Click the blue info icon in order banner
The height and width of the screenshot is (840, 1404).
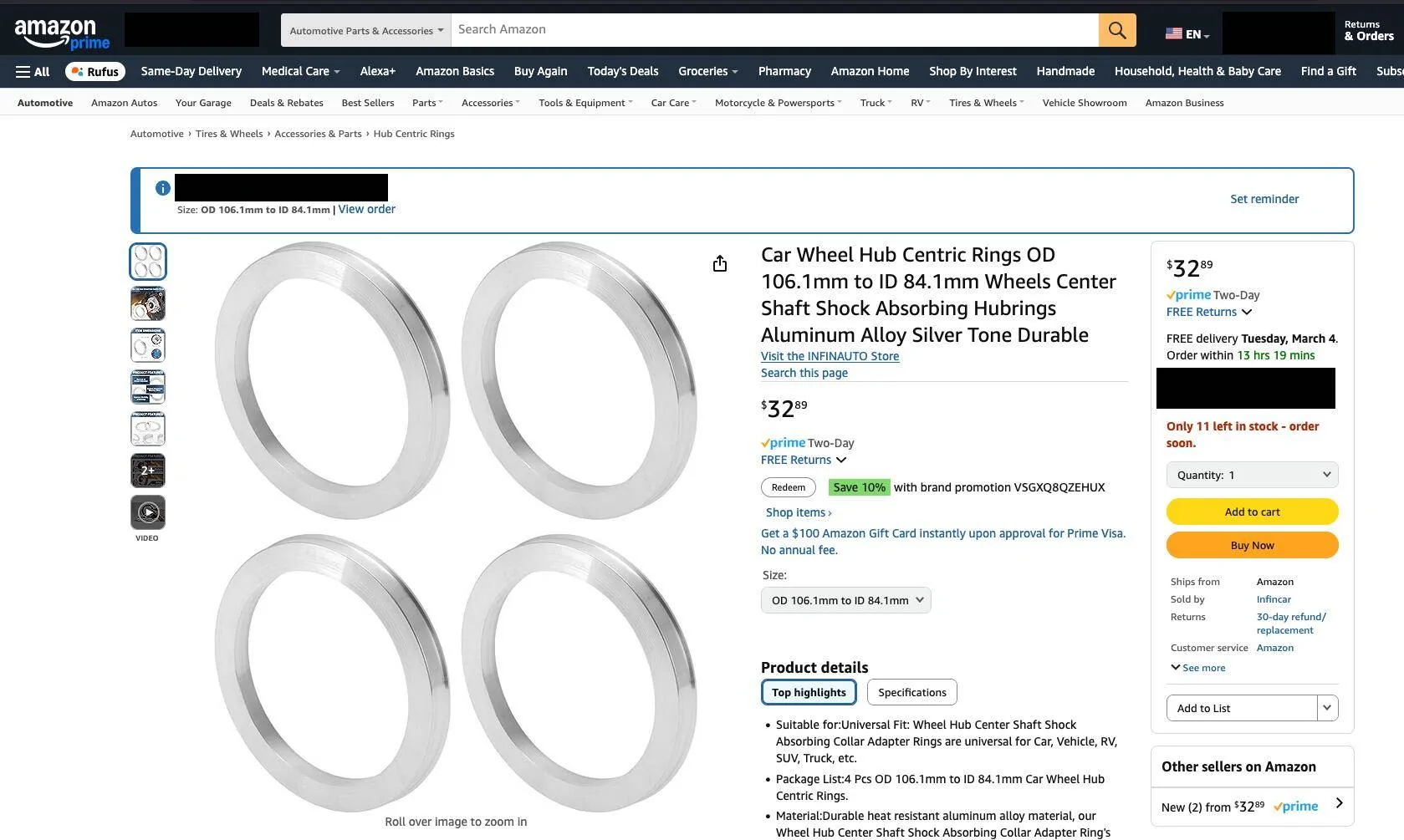click(x=163, y=188)
